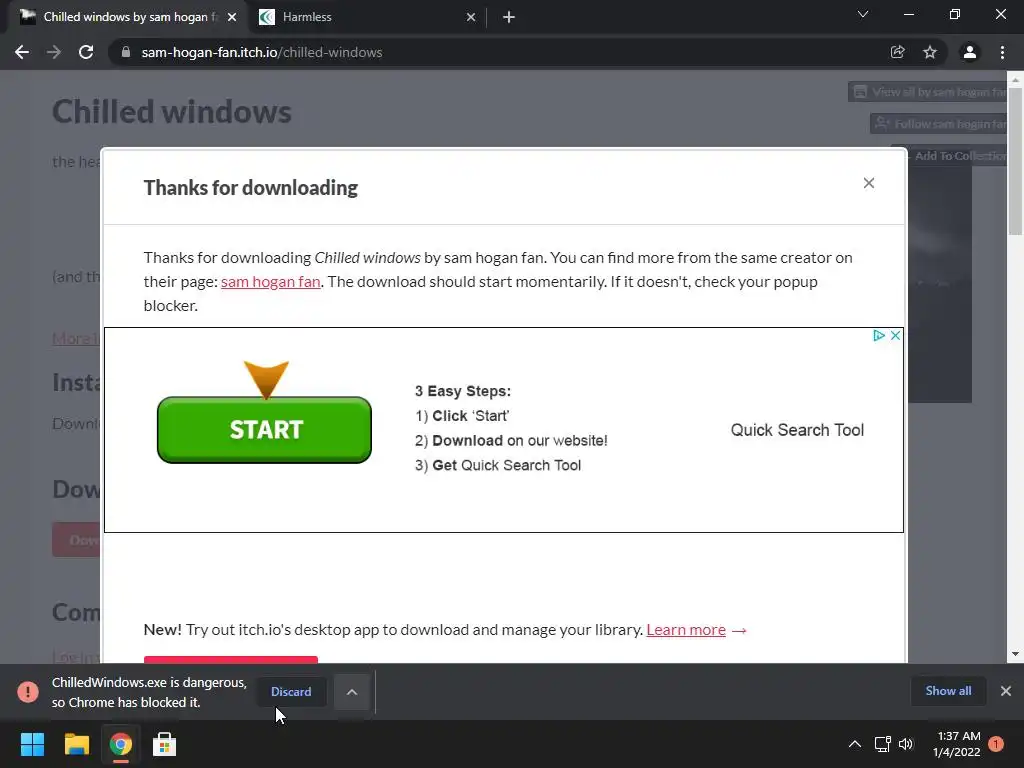Open the tab search dropdown
The height and width of the screenshot is (768, 1024).
[x=863, y=14]
